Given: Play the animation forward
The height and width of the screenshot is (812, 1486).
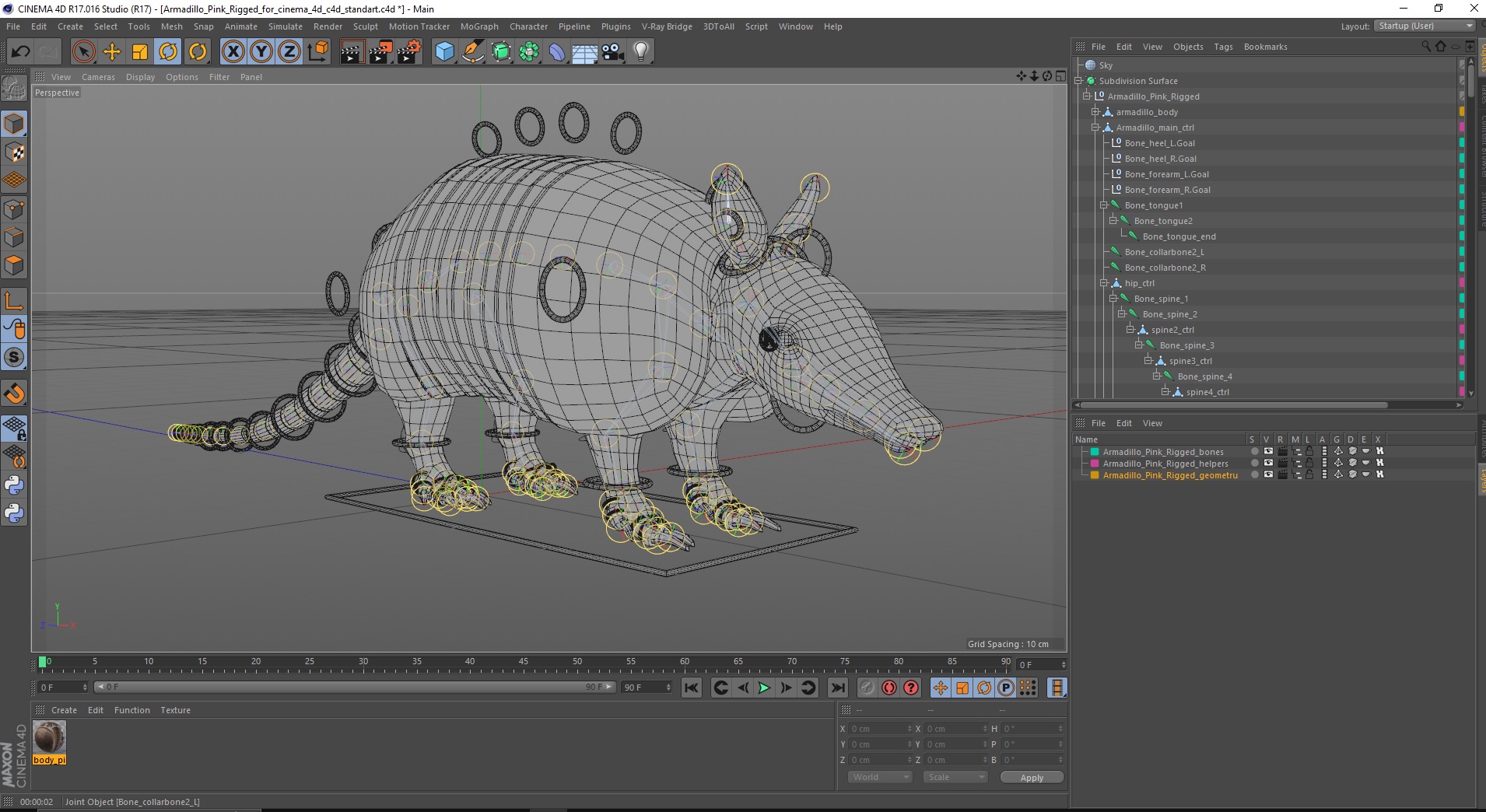Looking at the screenshot, I should pos(764,688).
